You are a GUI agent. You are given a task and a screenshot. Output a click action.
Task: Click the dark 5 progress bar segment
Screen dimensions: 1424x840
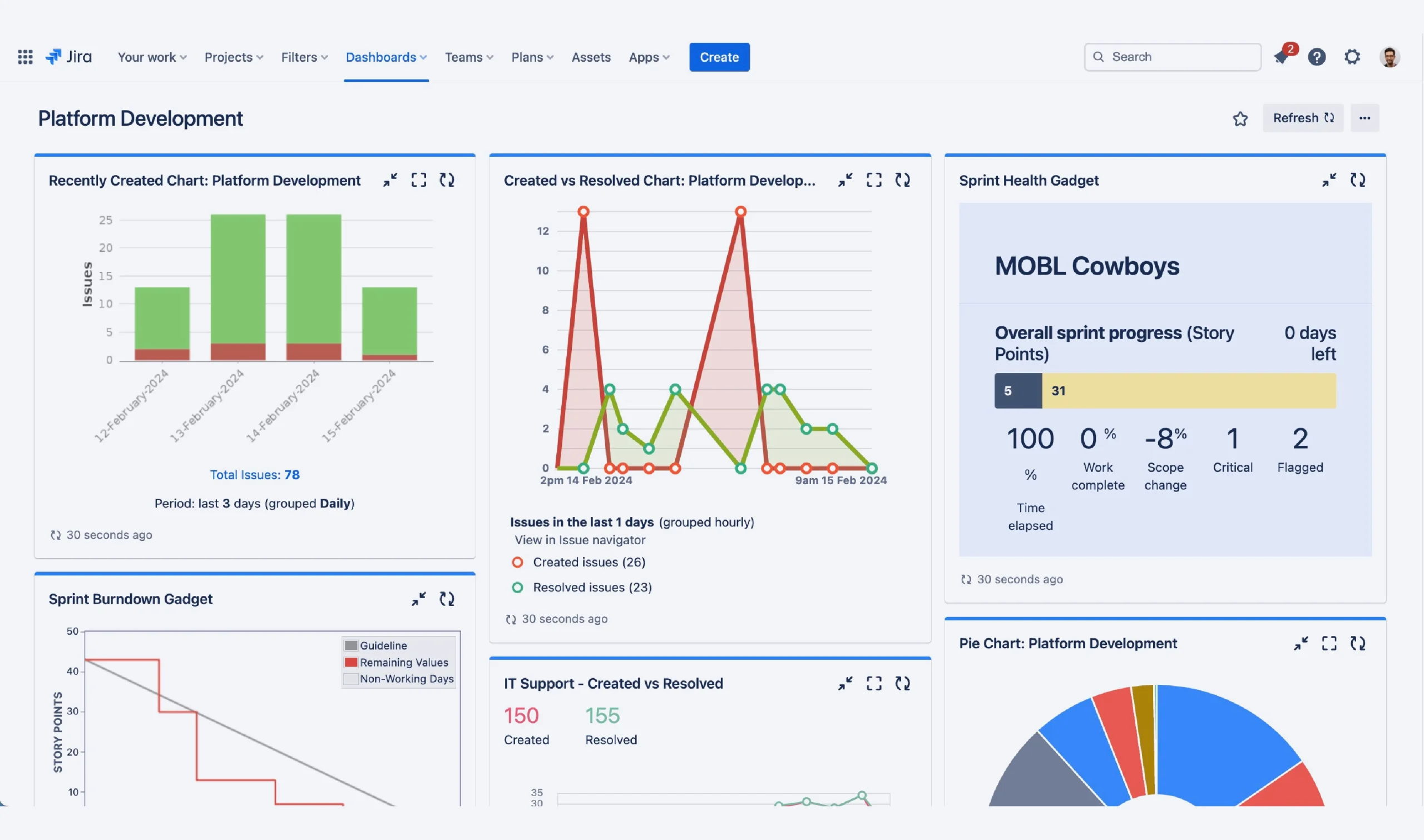(x=1018, y=391)
